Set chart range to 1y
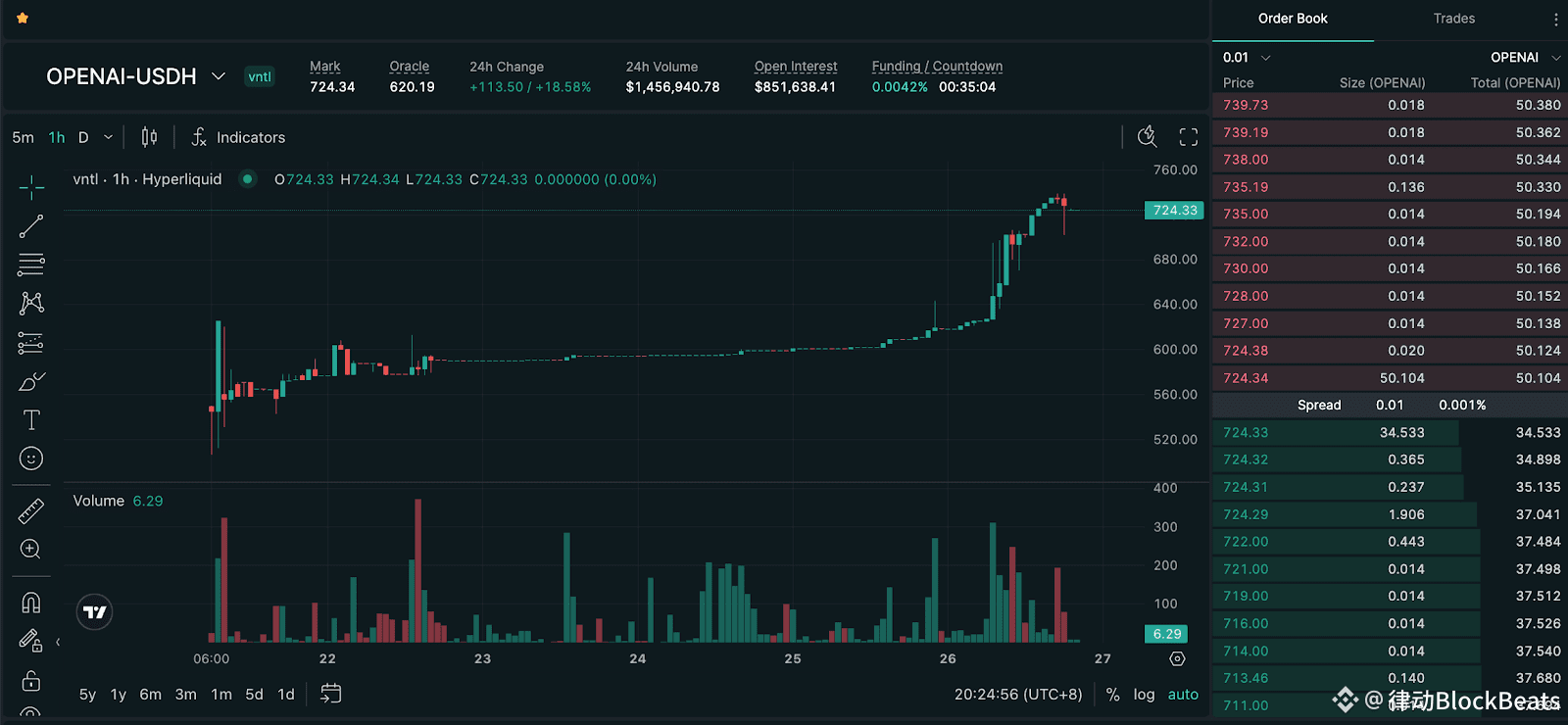The image size is (1568, 725). point(119,694)
